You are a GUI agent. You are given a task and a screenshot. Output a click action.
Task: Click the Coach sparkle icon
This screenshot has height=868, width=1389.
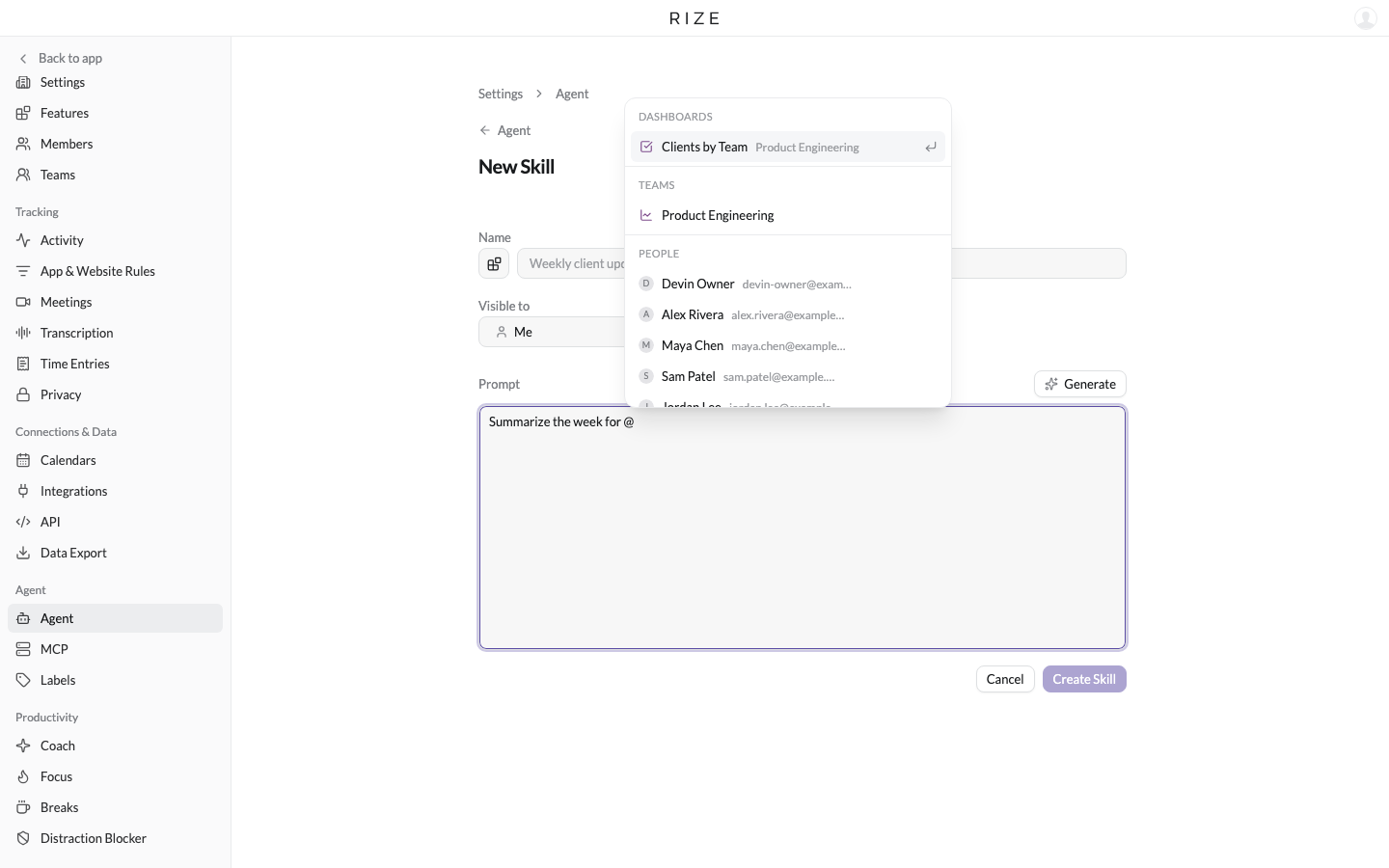(x=23, y=746)
